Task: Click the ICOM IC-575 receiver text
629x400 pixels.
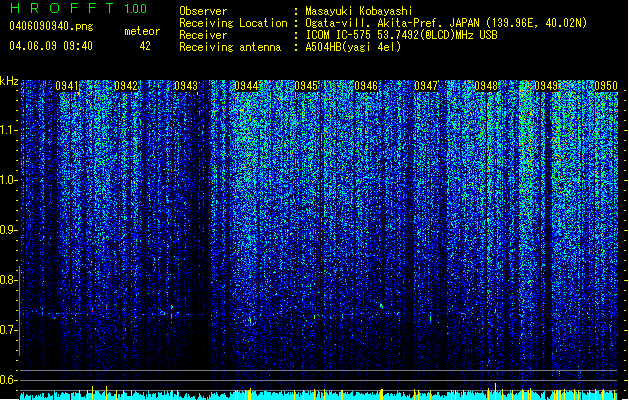Action: coord(401,35)
